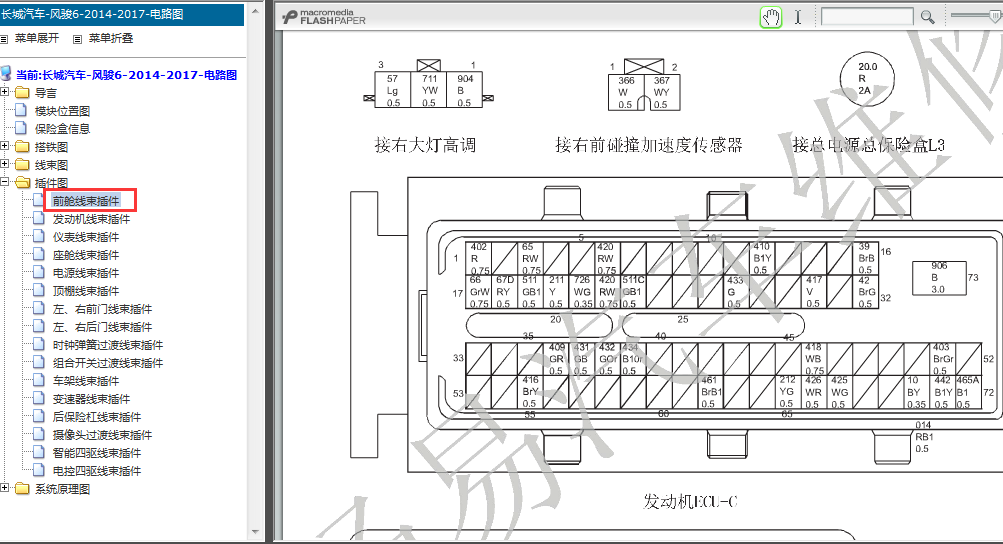Click the FlashPaper search text field

coord(867,17)
